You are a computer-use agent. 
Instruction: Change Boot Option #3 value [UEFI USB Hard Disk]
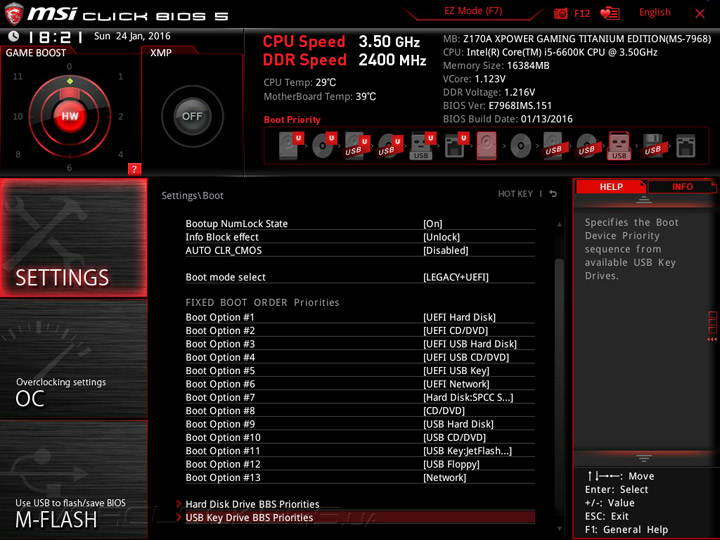pos(470,343)
